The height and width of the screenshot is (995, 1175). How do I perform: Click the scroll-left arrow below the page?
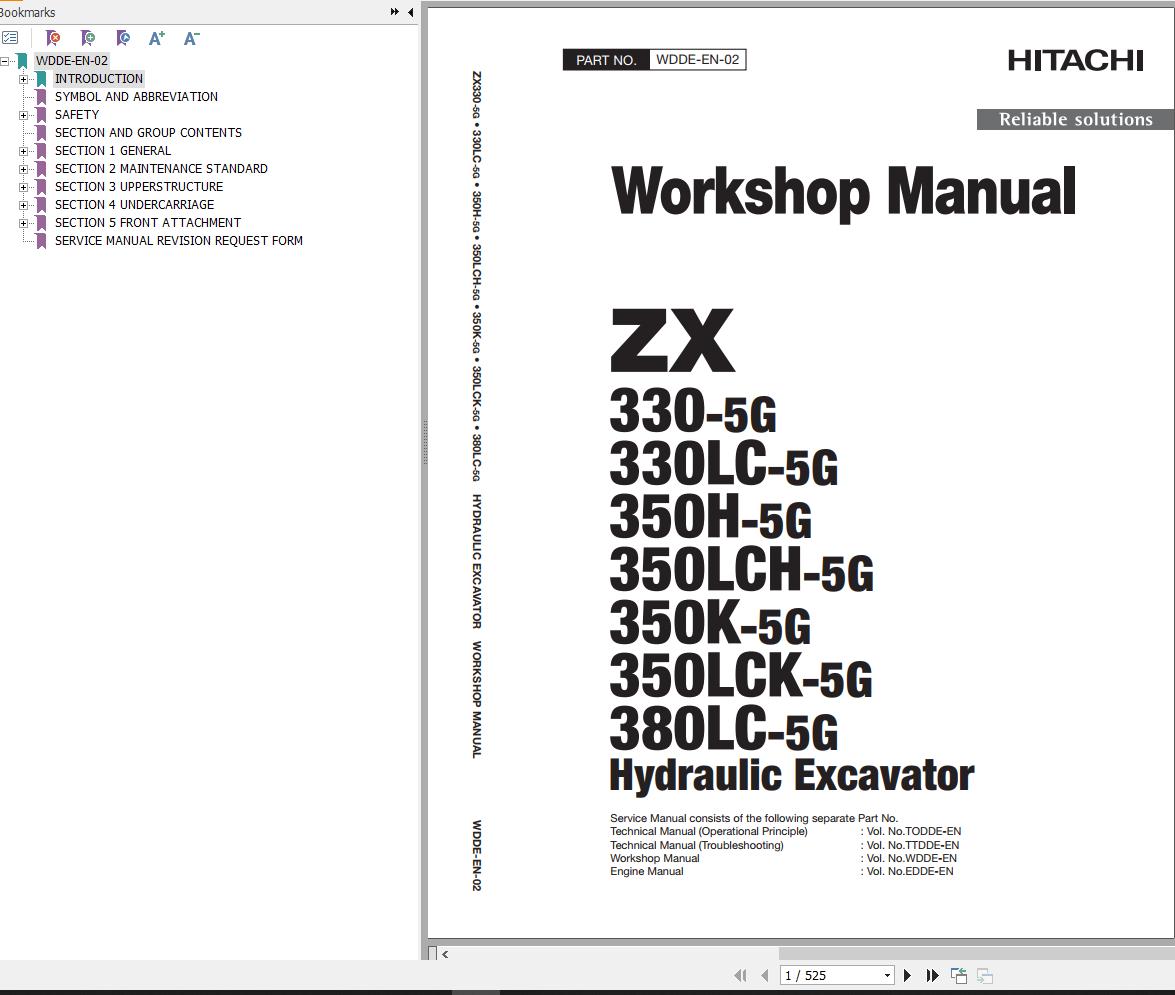pyautogui.click(x=445, y=954)
